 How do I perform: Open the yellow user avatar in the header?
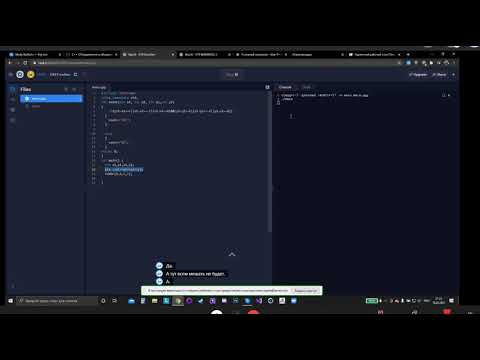31,75
